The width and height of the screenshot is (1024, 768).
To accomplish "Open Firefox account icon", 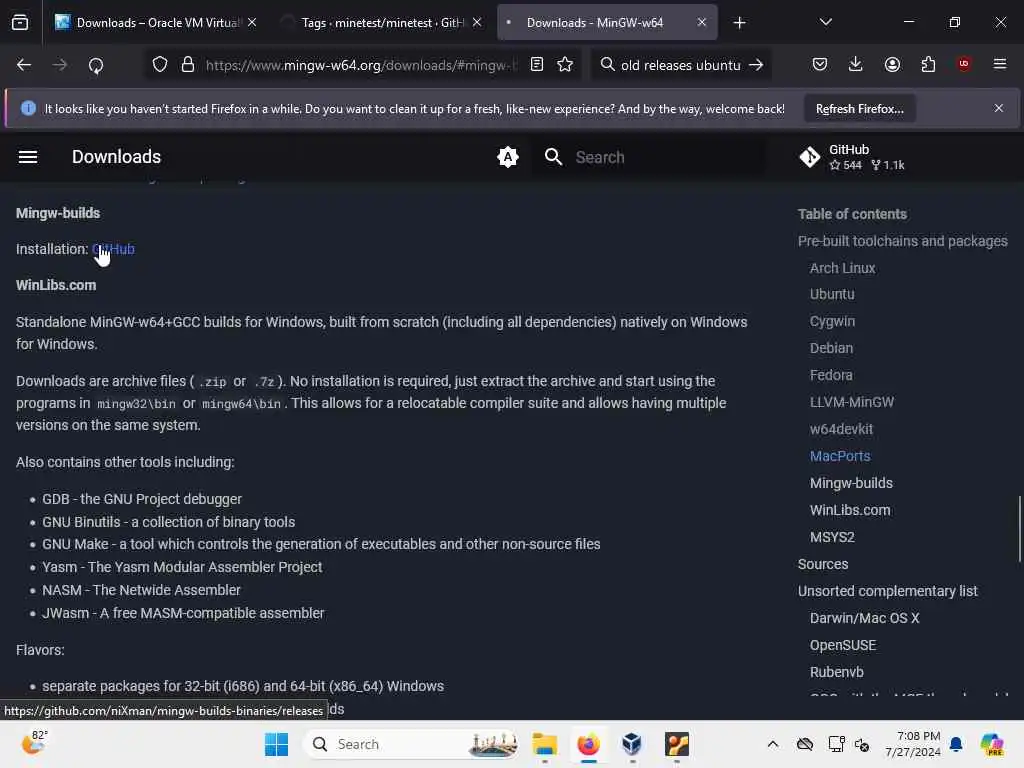I will click(x=892, y=64).
